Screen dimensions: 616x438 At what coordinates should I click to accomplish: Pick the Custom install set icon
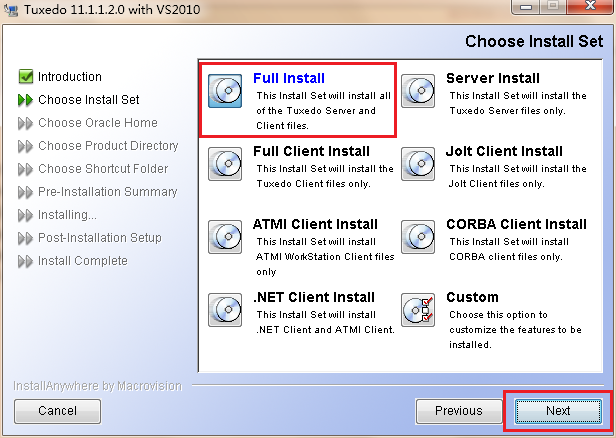(418, 309)
